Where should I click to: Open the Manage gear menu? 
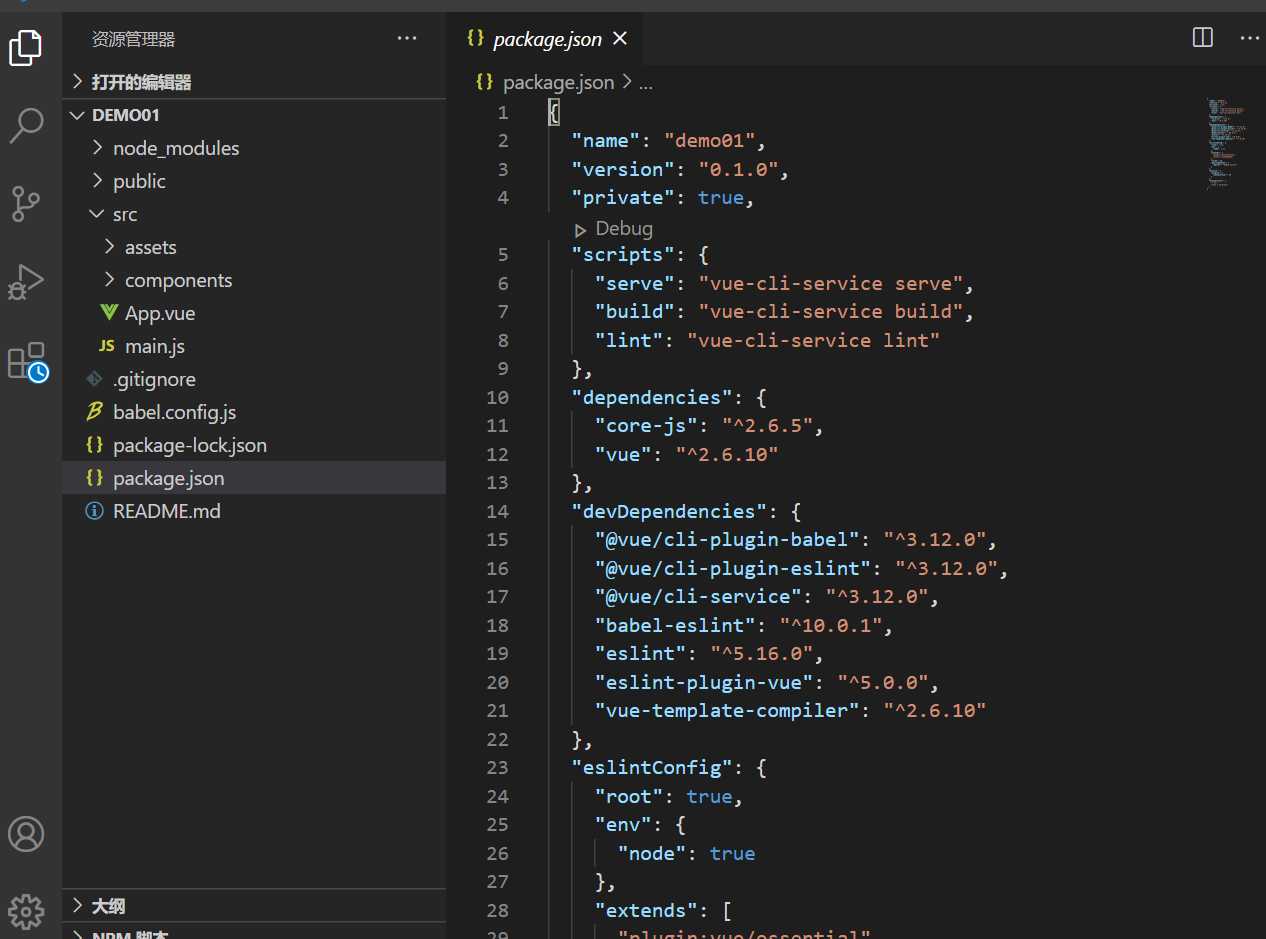(x=26, y=911)
